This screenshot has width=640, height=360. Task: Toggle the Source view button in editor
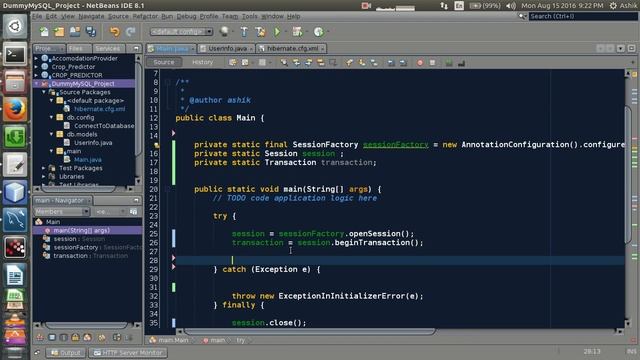tap(164, 62)
